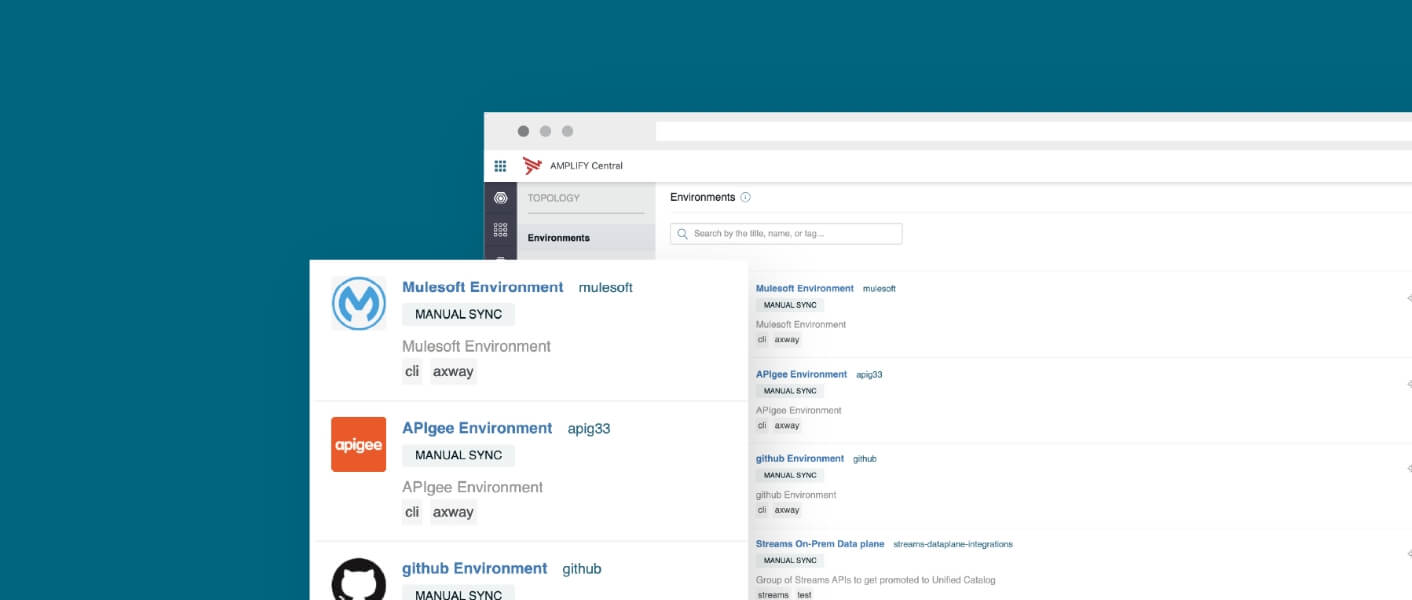Click 'APIgee Environment' gray description in enlarged card

click(472, 487)
